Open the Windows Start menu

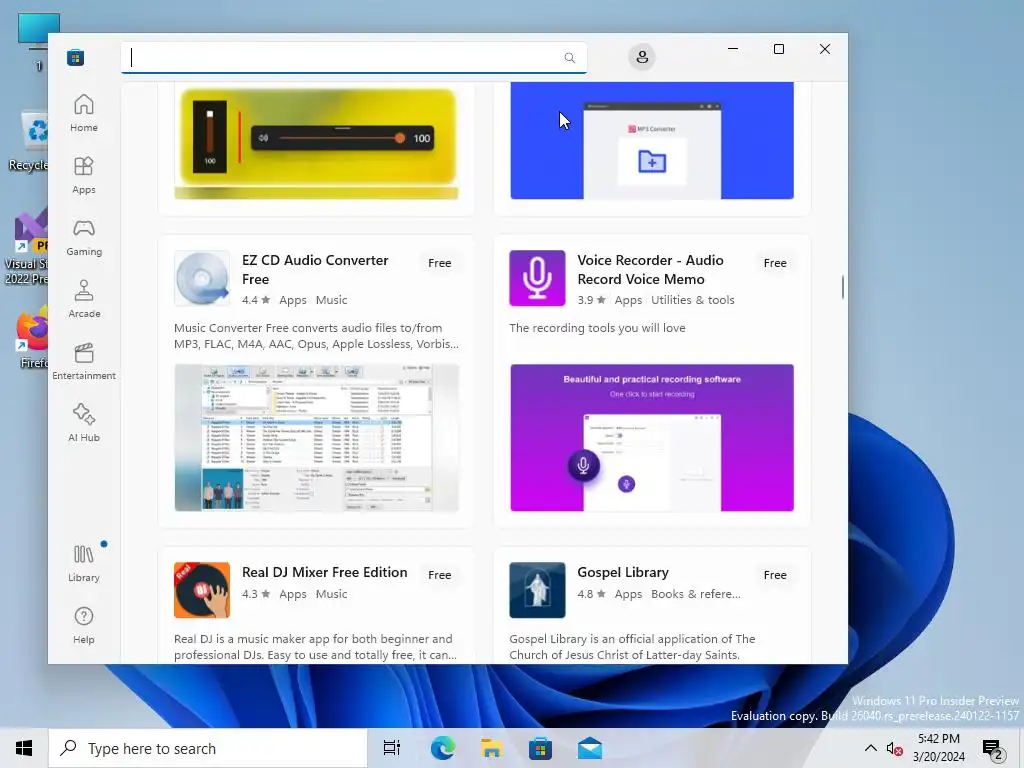tap(24, 748)
